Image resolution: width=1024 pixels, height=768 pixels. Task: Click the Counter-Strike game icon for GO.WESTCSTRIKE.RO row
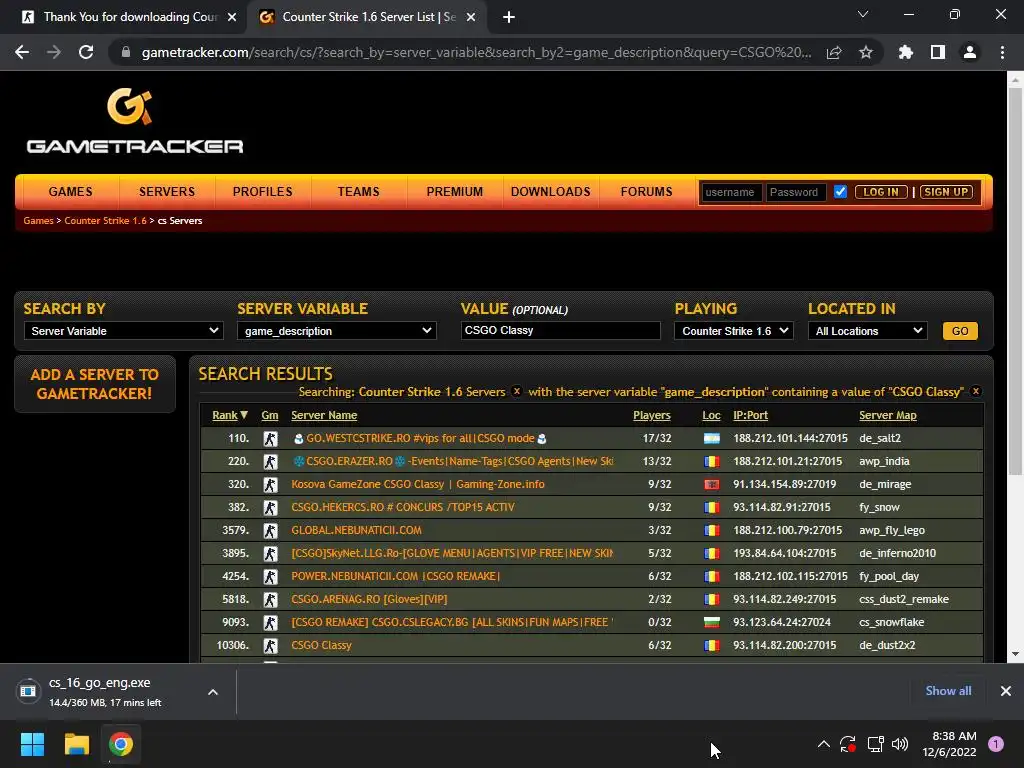click(270, 439)
